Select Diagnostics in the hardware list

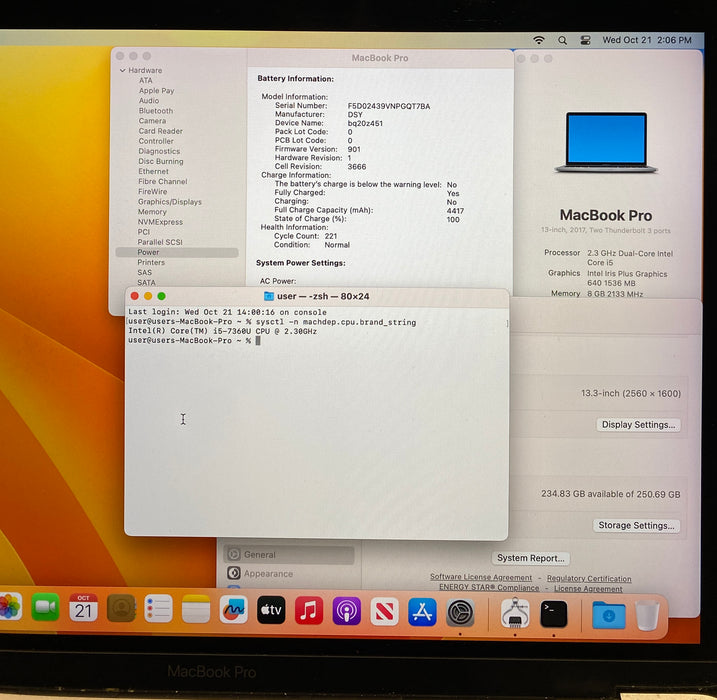(x=159, y=151)
